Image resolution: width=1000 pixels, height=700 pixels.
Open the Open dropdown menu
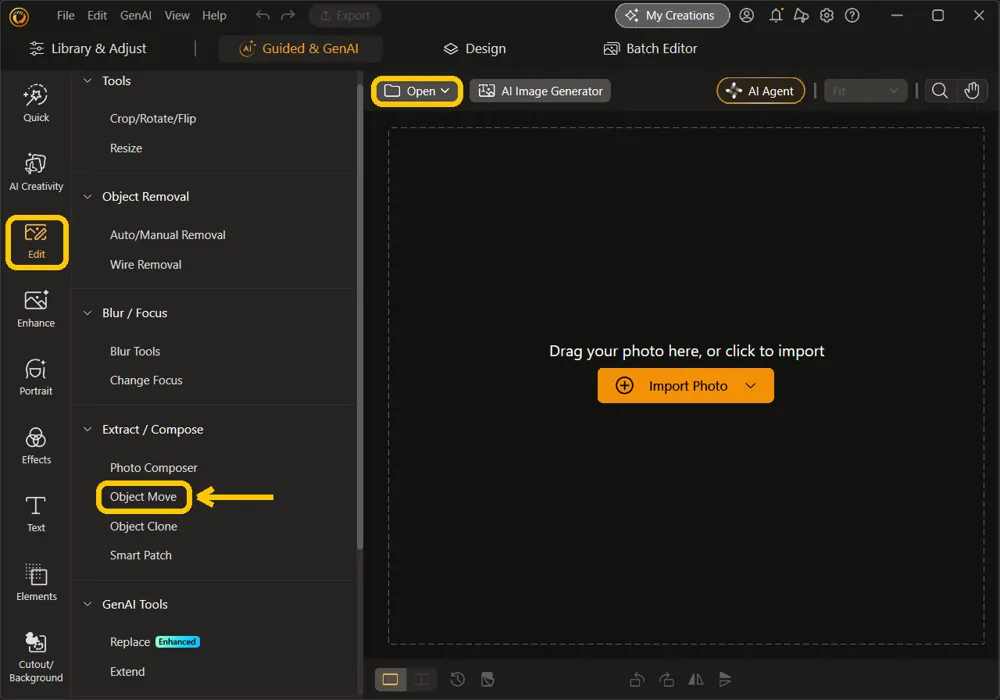(x=417, y=91)
